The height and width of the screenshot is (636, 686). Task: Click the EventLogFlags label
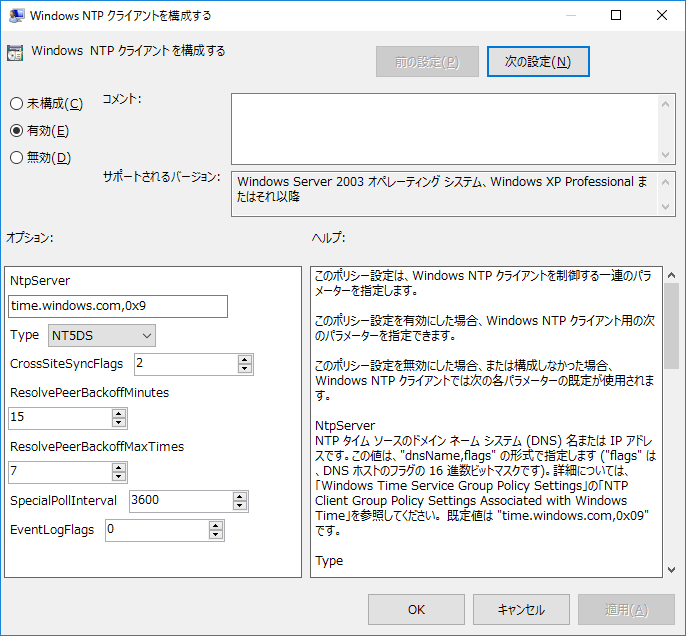pos(52,530)
